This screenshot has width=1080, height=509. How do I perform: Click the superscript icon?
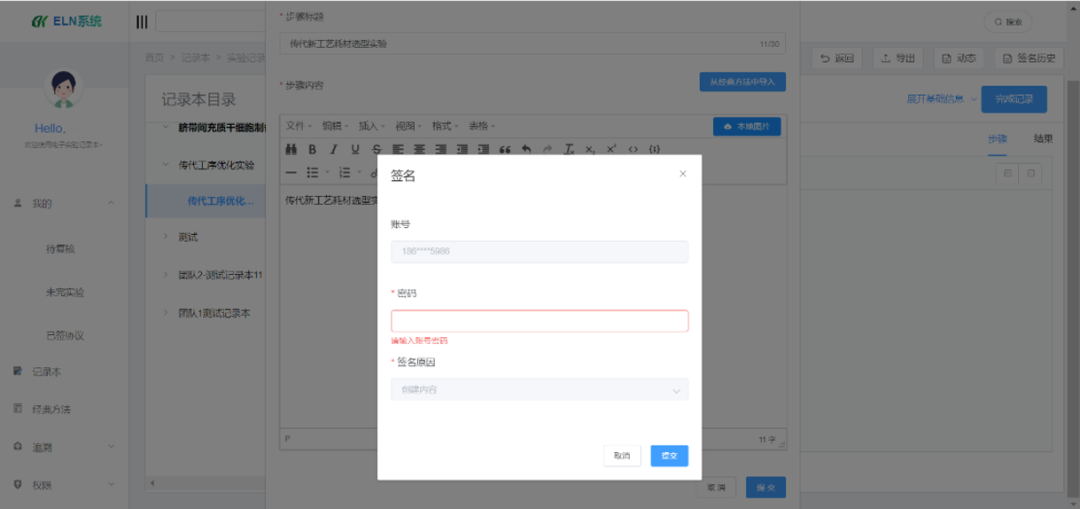tap(611, 149)
